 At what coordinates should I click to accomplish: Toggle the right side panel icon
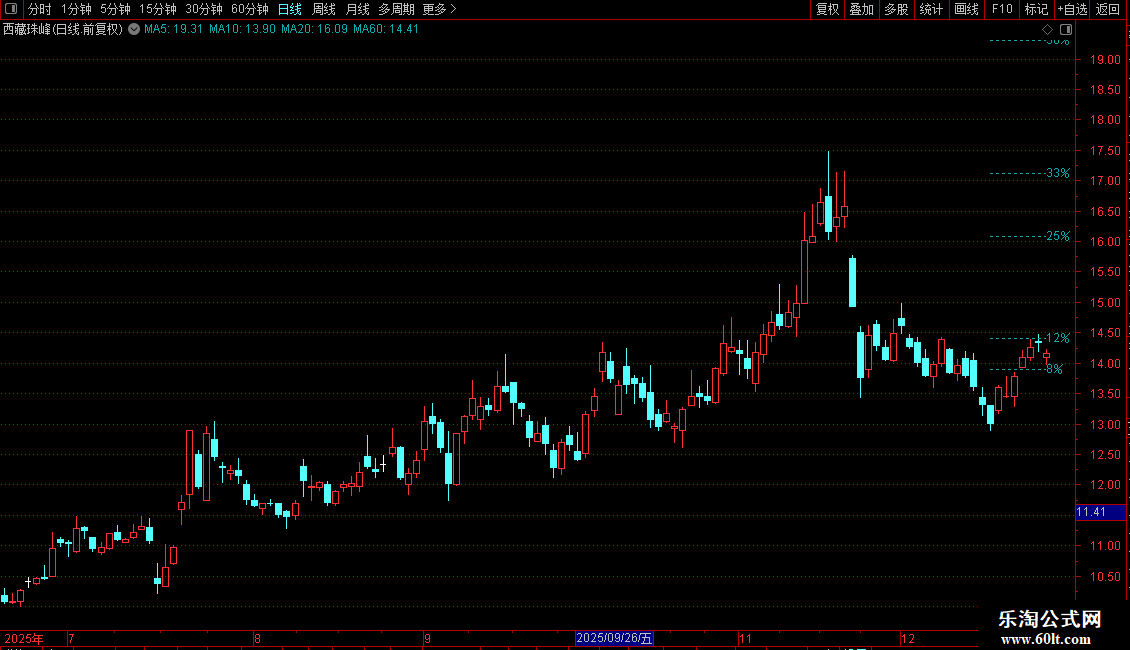point(1066,30)
